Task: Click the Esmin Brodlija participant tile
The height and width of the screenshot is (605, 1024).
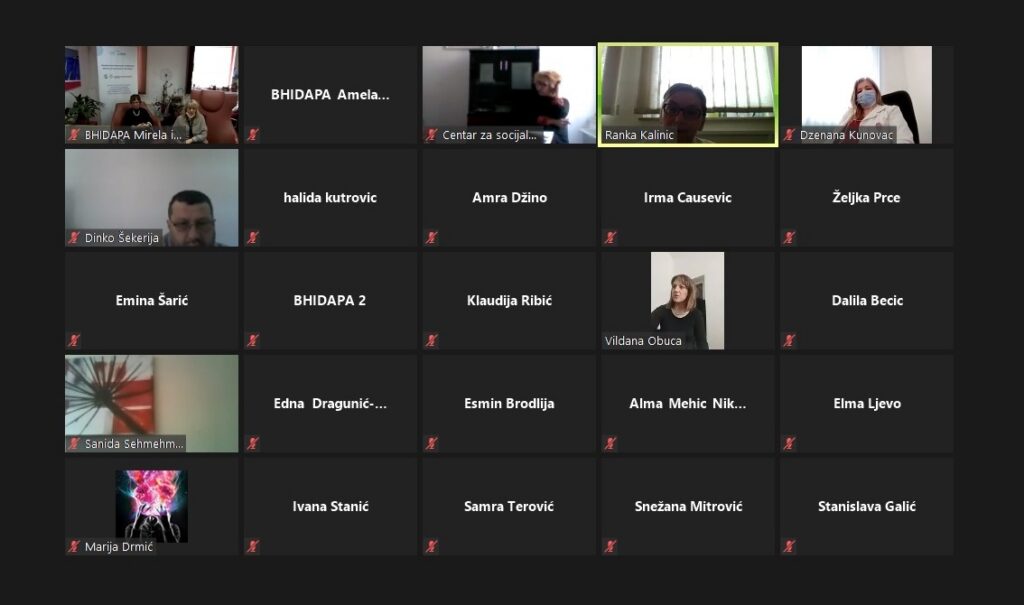Action: (509, 404)
